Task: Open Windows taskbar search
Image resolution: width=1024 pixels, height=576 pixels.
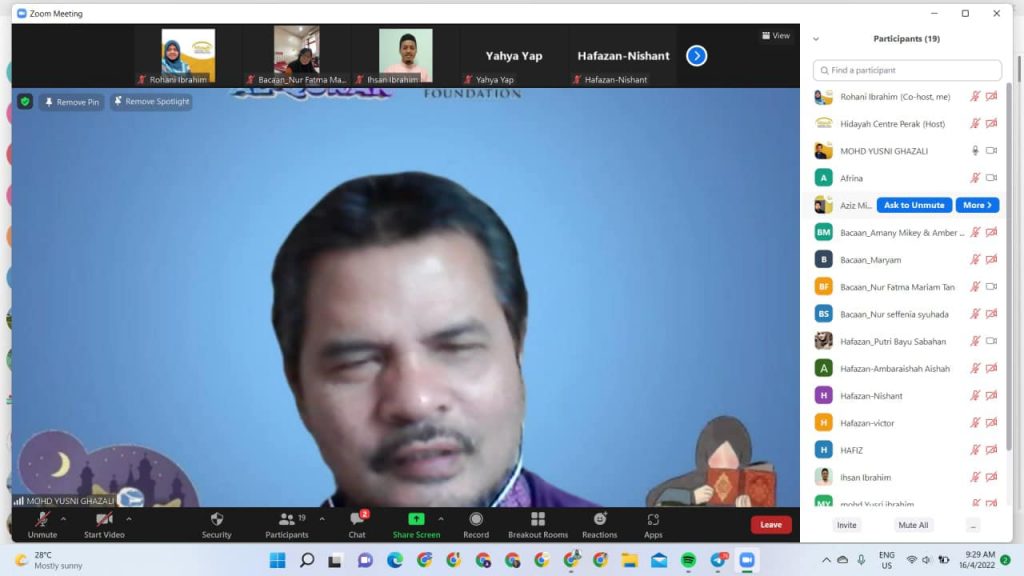Action: (x=306, y=560)
